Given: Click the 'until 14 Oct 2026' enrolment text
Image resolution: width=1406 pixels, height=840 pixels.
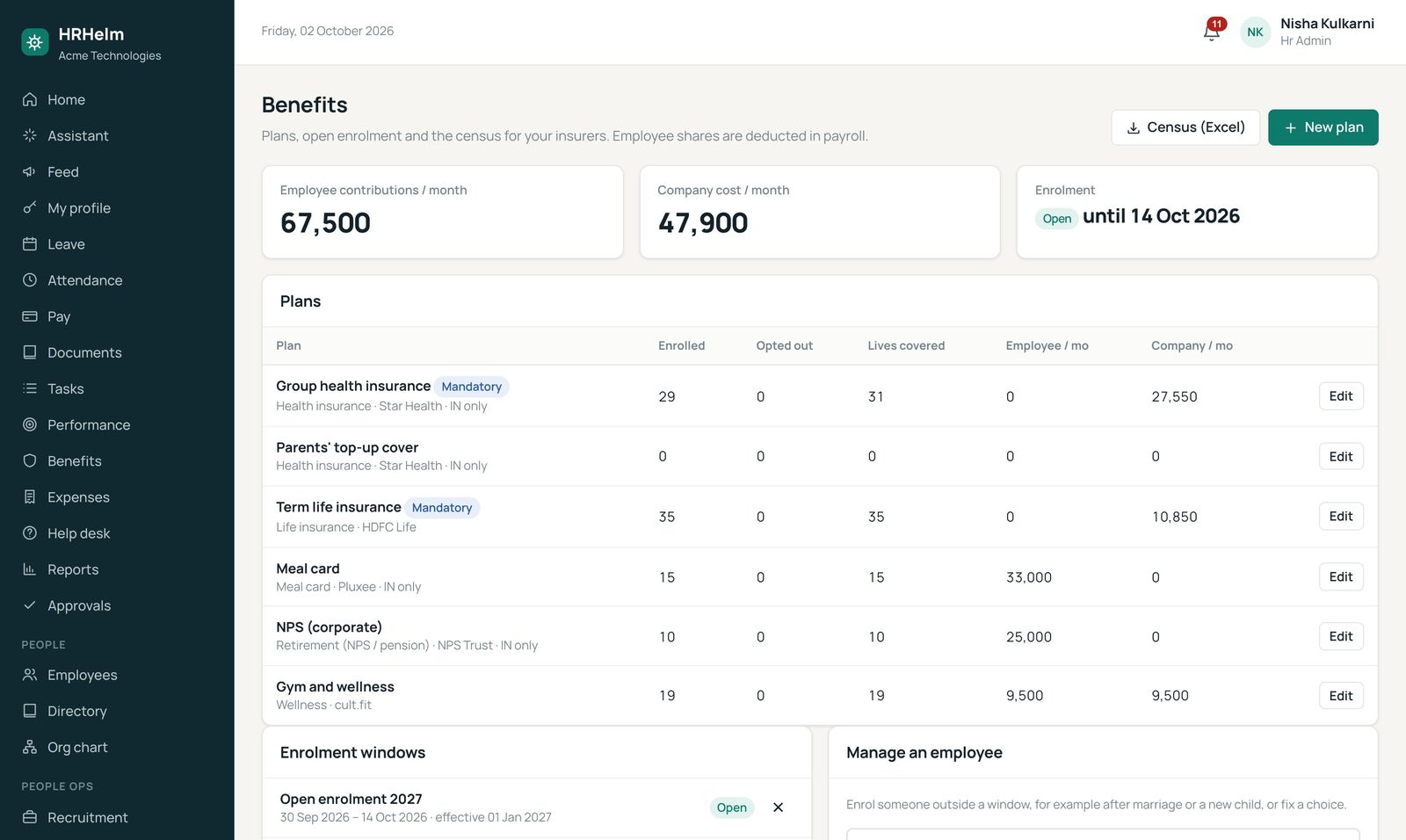Looking at the screenshot, I should [1161, 216].
